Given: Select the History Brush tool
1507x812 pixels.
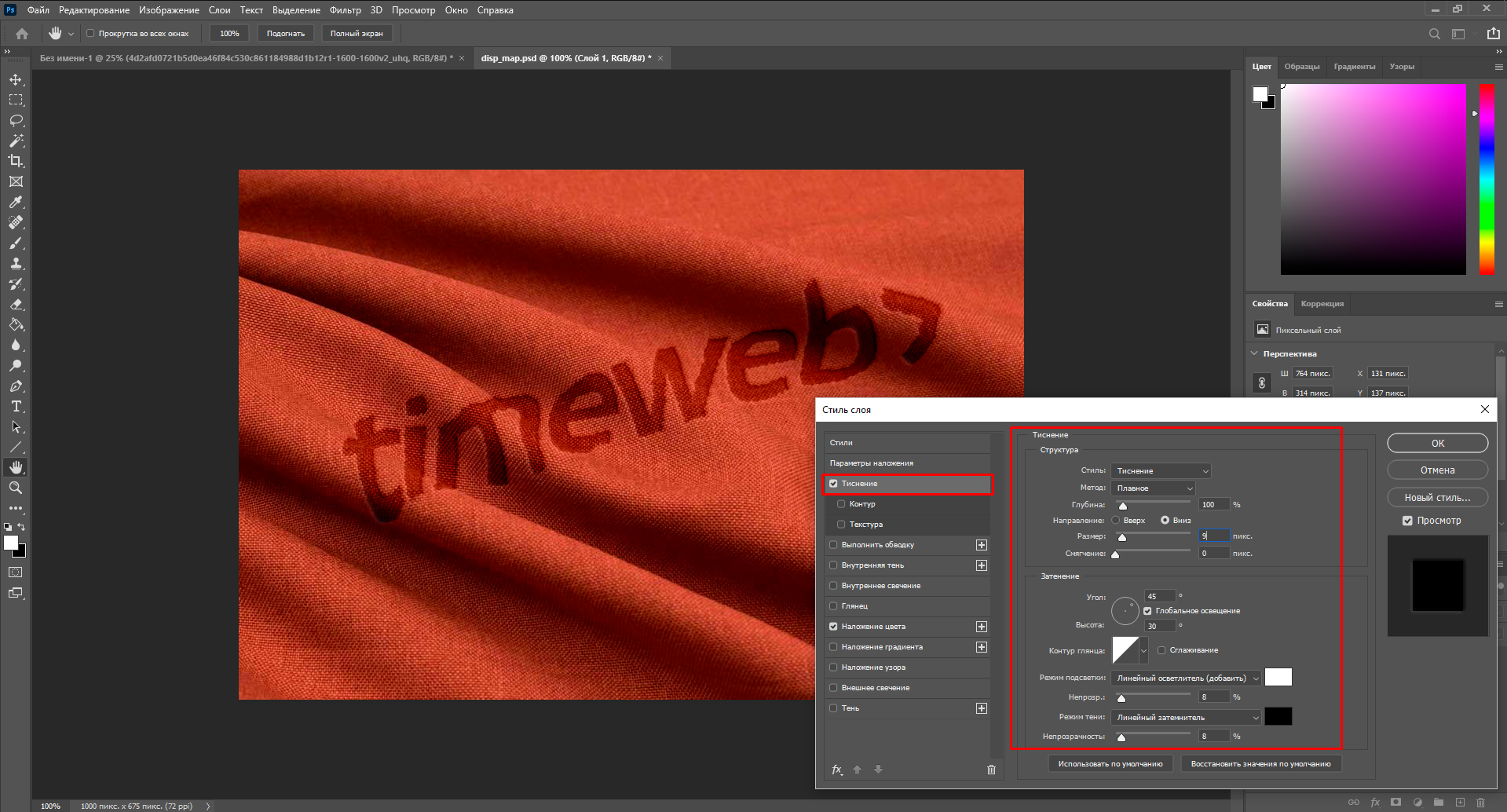Looking at the screenshot, I should coord(16,283).
